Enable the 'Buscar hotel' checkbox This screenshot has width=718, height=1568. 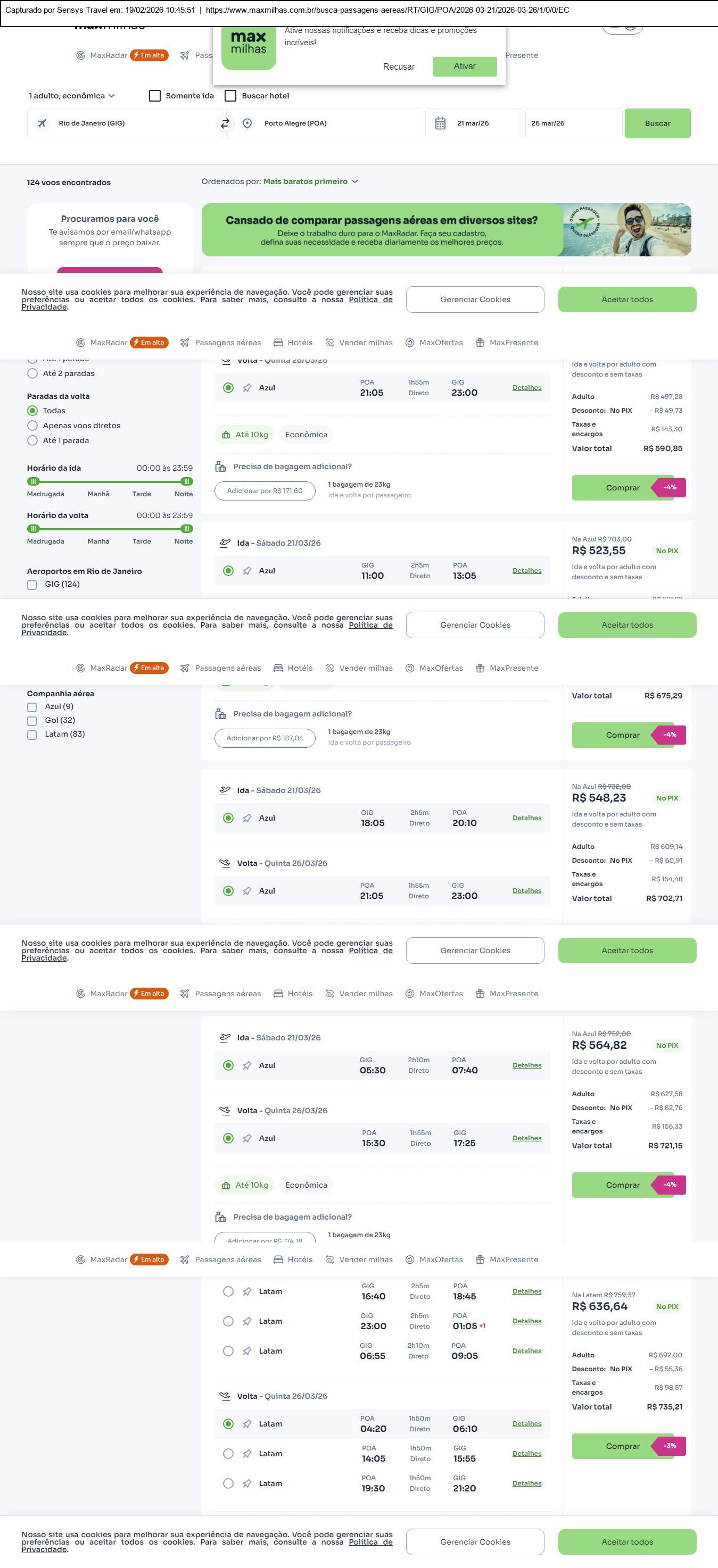(x=231, y=96)
